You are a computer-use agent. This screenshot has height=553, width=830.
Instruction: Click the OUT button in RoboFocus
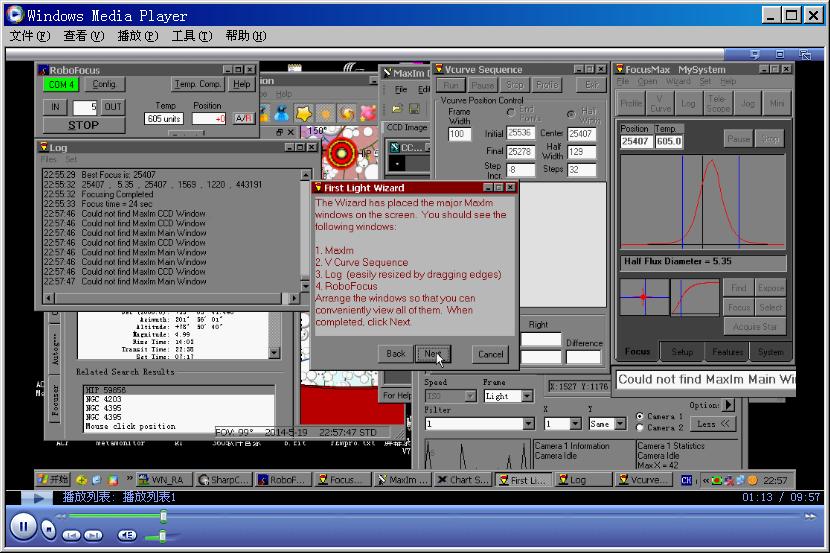click(113, 107)
